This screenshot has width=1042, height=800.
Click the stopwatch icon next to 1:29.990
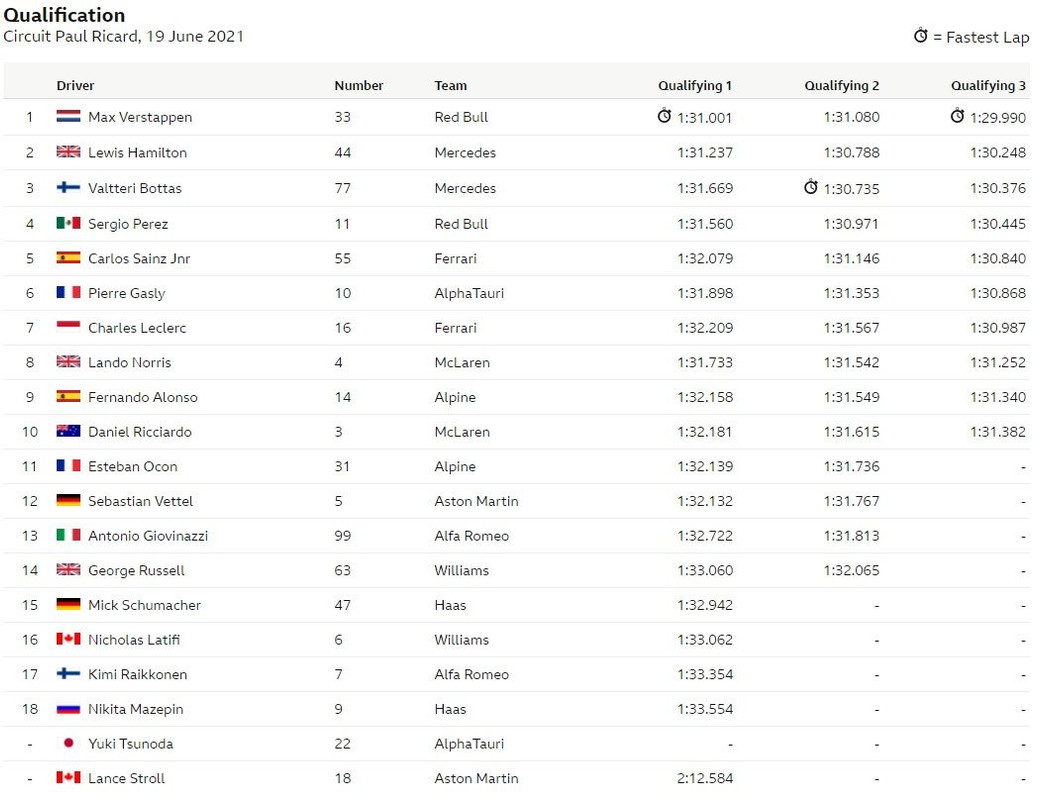pyautogui.click(x=957, y=116)
